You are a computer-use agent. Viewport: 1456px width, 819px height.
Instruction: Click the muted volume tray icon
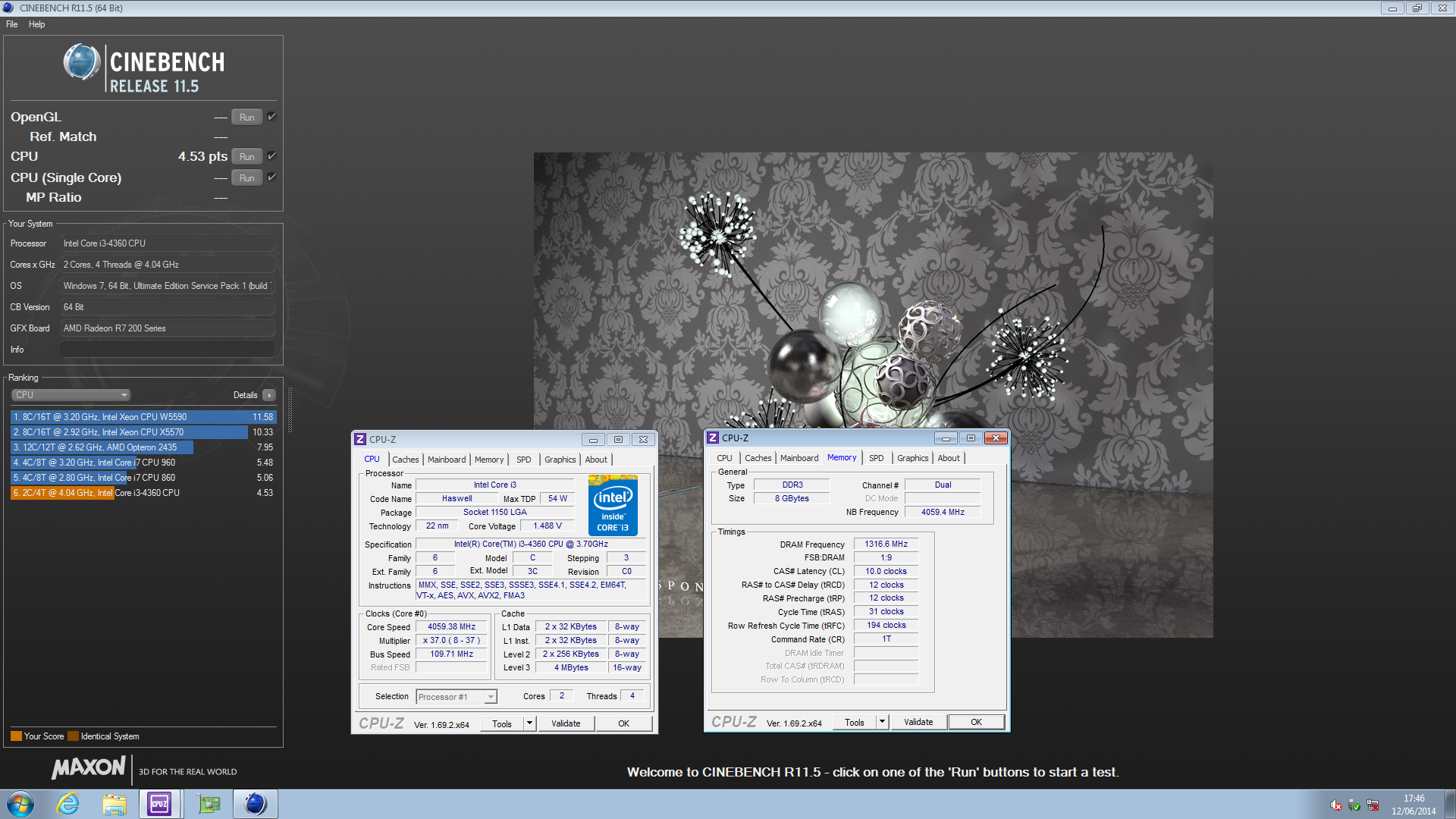(1336, 805)
